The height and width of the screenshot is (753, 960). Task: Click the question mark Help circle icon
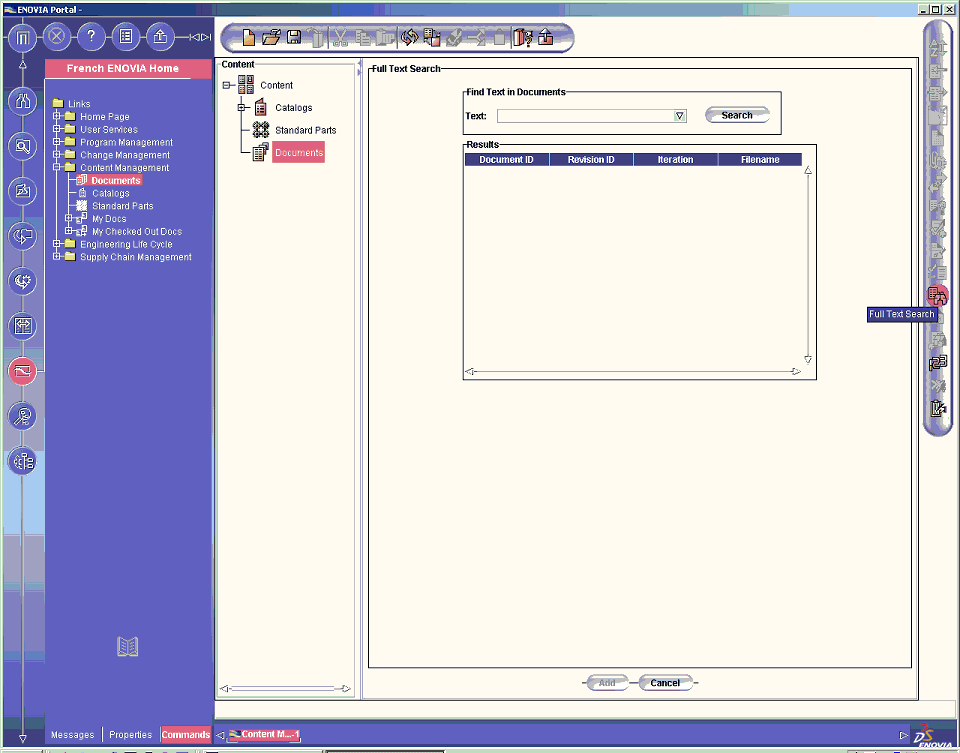(x=91, y=37)
